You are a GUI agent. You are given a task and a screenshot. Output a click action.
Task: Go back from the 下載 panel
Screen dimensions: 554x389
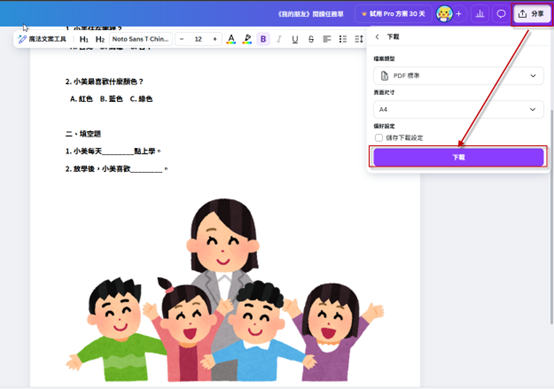pos(377,37)
